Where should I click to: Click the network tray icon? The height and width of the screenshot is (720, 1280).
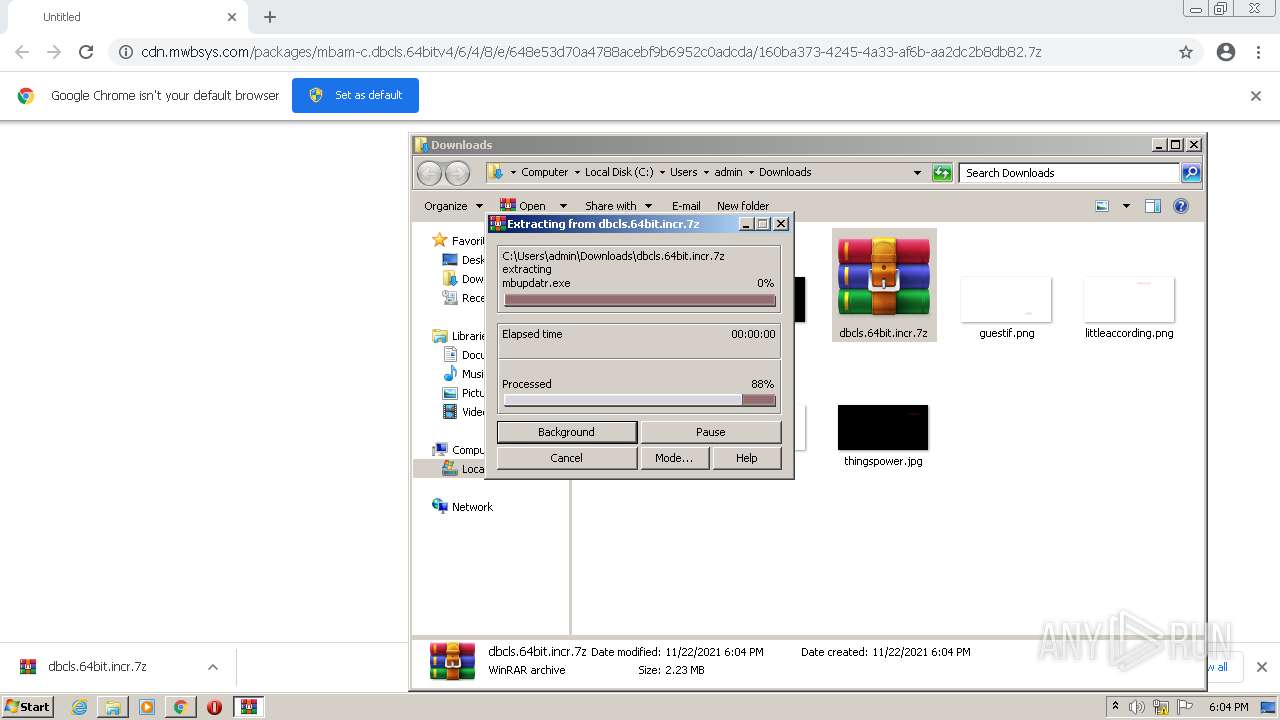[x=1161, y=707]
